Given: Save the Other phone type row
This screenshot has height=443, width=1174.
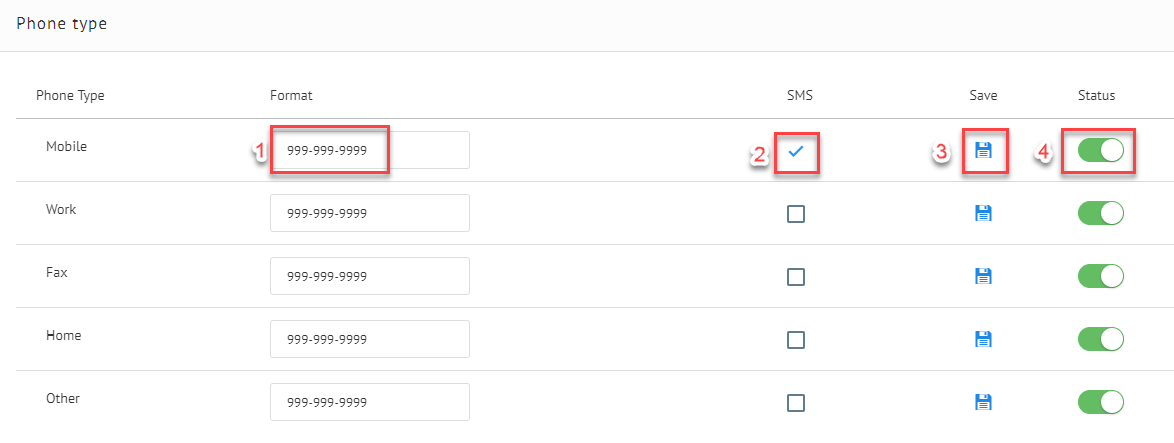Looking at the screenshot, I should (x=983, y=402).
